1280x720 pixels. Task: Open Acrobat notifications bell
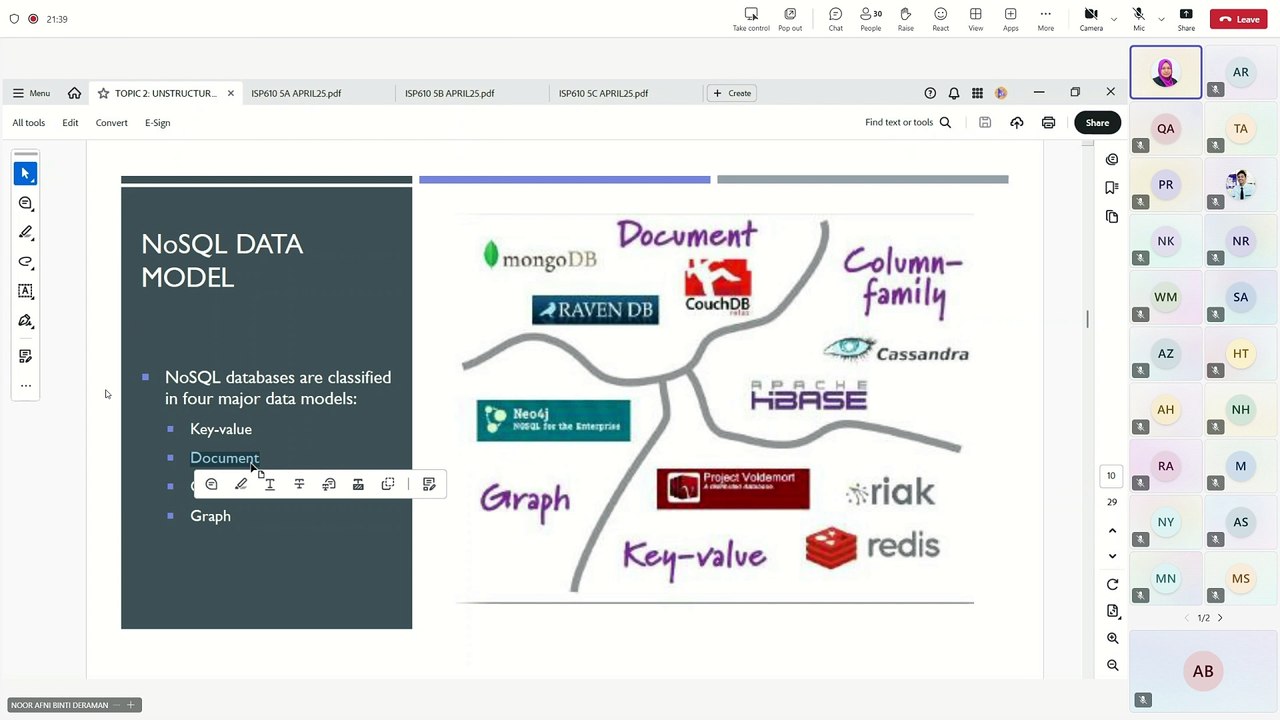(954, 93)
